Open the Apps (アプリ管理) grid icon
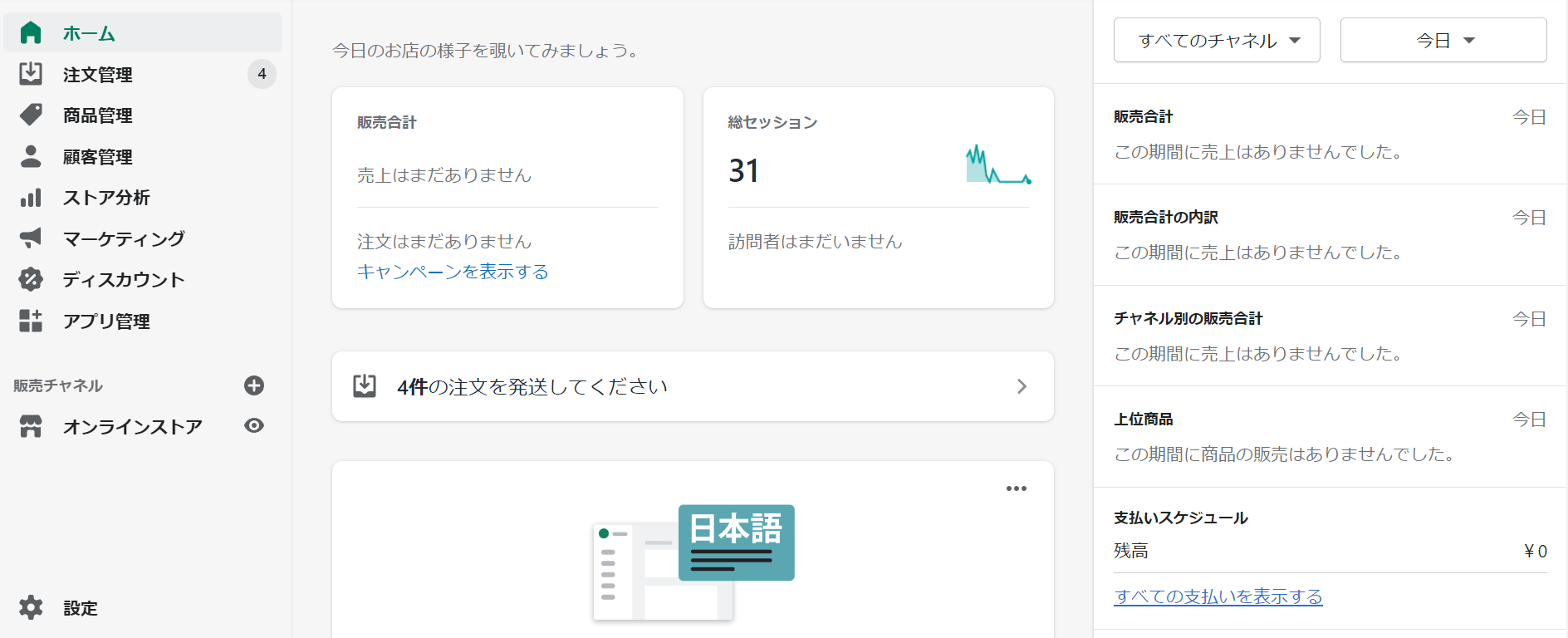 [31, 321]
